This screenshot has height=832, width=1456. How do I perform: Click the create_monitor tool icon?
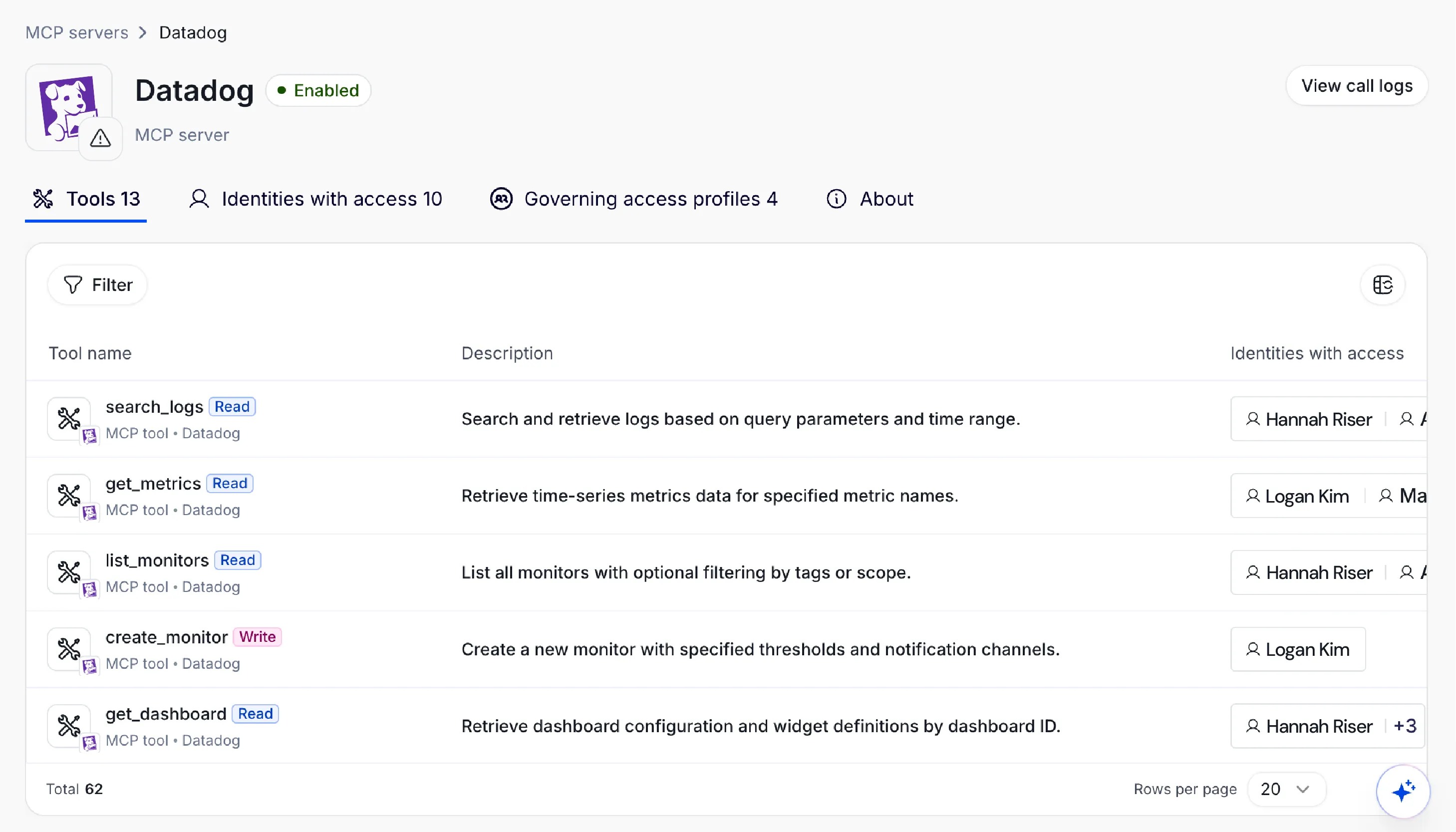pyautogui.click(x=69, y=649)
